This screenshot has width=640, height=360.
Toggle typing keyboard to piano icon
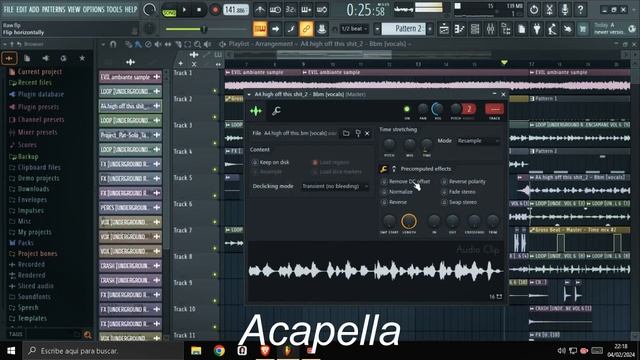click(x=260, y=29)
